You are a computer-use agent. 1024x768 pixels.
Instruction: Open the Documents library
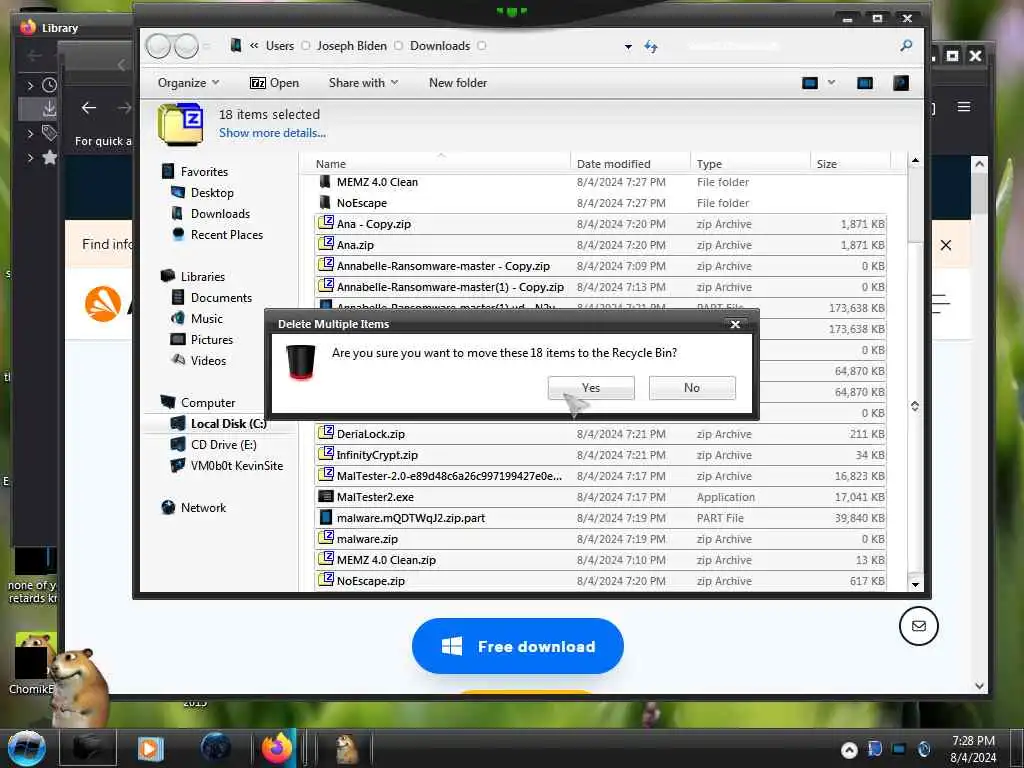tap(221, 297)
